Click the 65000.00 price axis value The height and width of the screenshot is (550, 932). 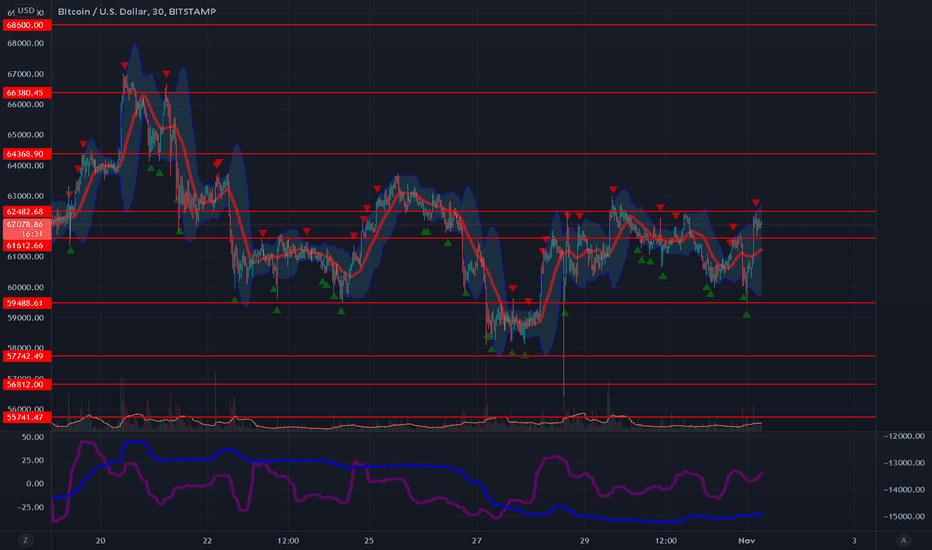click(26, 135)
